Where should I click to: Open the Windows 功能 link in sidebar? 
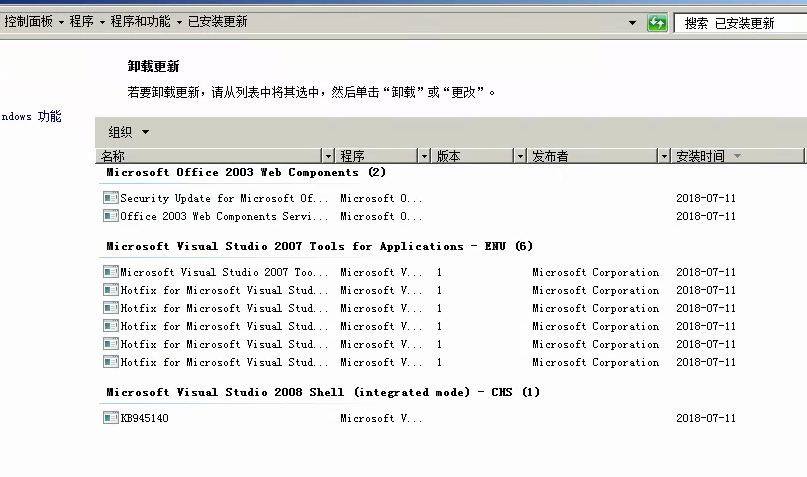tap(31, 116)
